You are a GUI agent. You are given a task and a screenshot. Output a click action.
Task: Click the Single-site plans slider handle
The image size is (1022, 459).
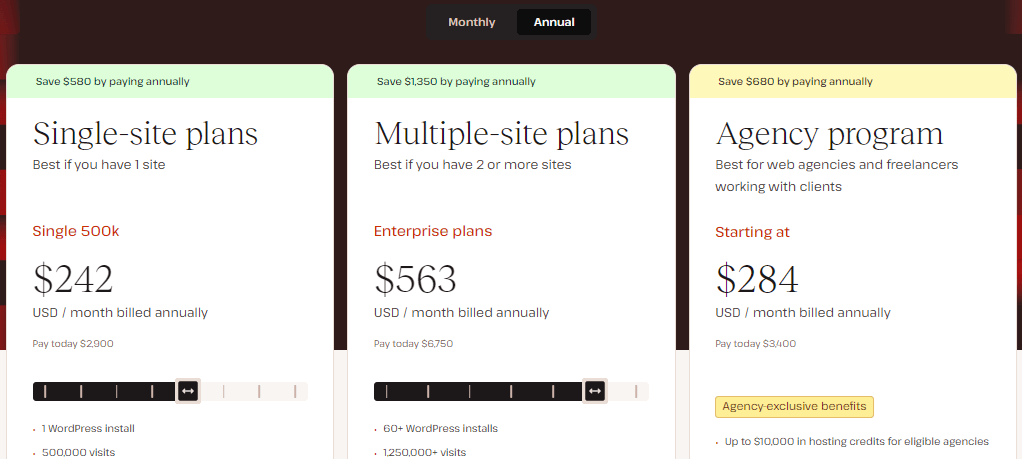point(188,391)
